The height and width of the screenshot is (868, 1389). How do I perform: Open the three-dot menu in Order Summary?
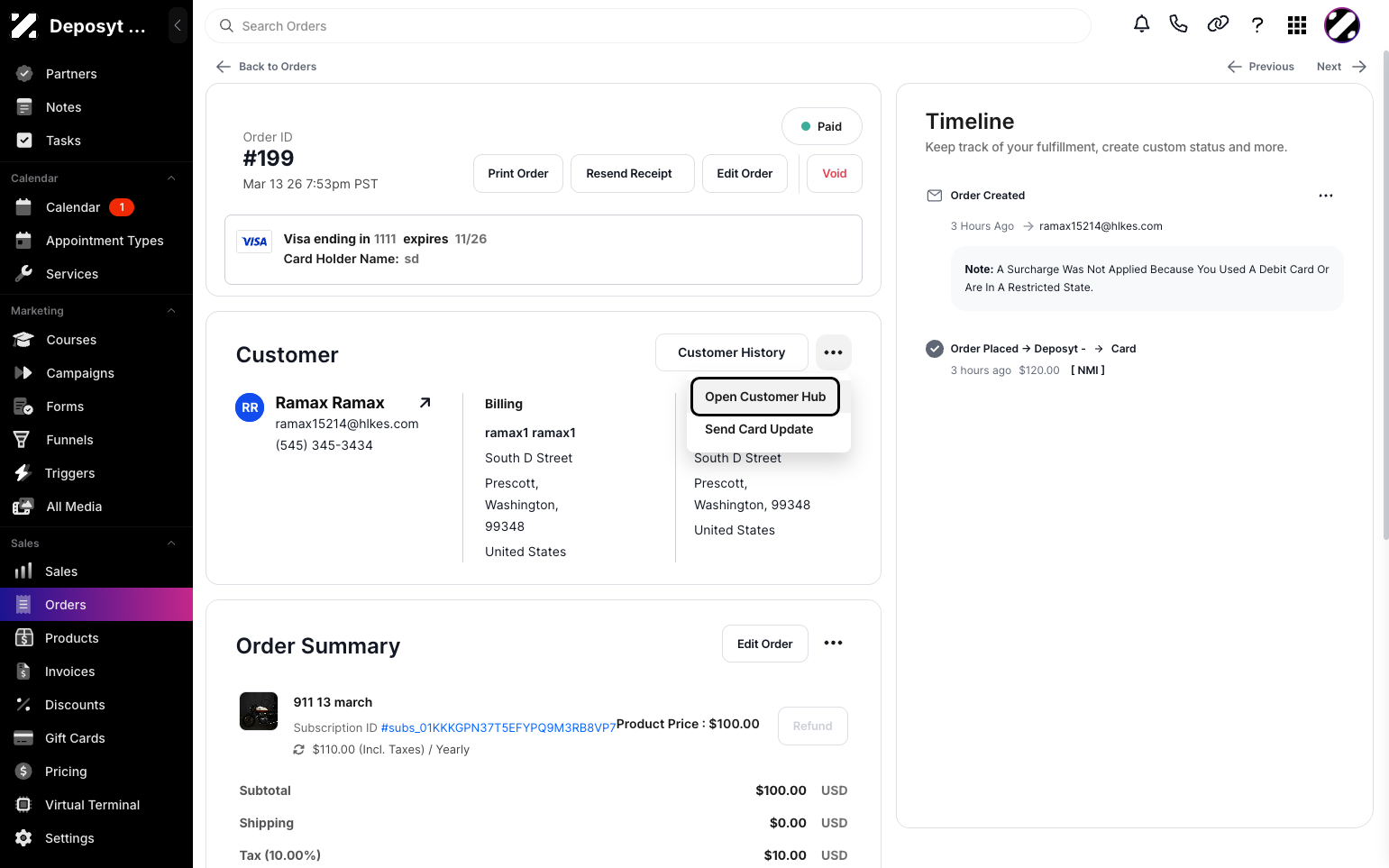(x=834, y=644)
